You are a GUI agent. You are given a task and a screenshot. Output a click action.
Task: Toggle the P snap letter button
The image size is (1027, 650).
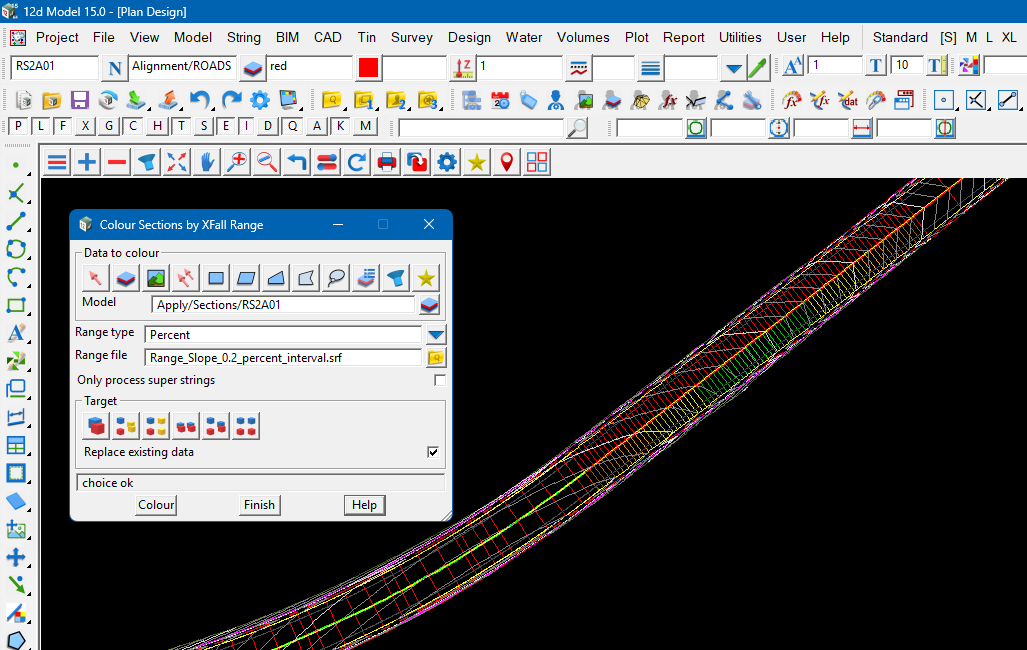coord(17,126)
